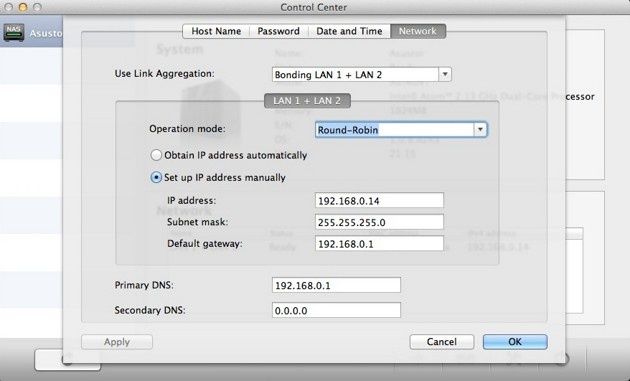Open the Password tab

tap(278, 31)
